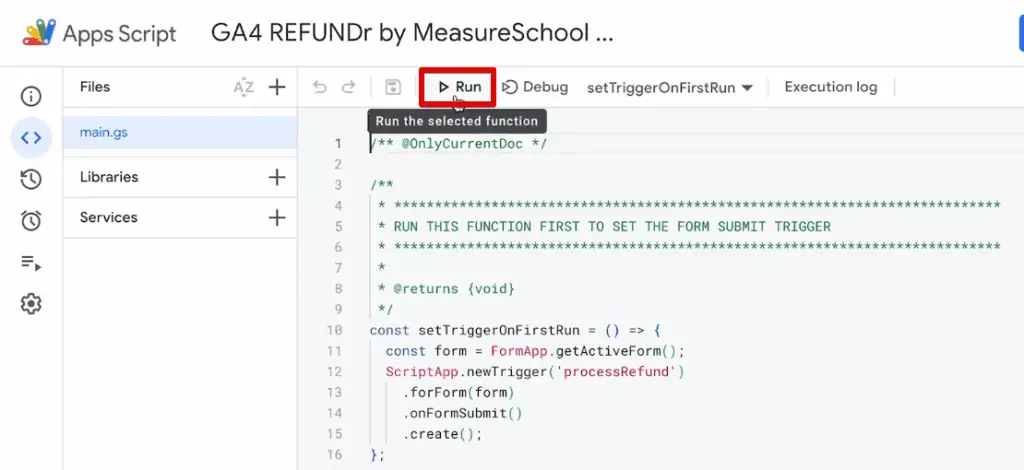The height and width of the screenshot is (470, 1024).
Task: Save project with the floppy disk icon
Action: pos(393,87)
